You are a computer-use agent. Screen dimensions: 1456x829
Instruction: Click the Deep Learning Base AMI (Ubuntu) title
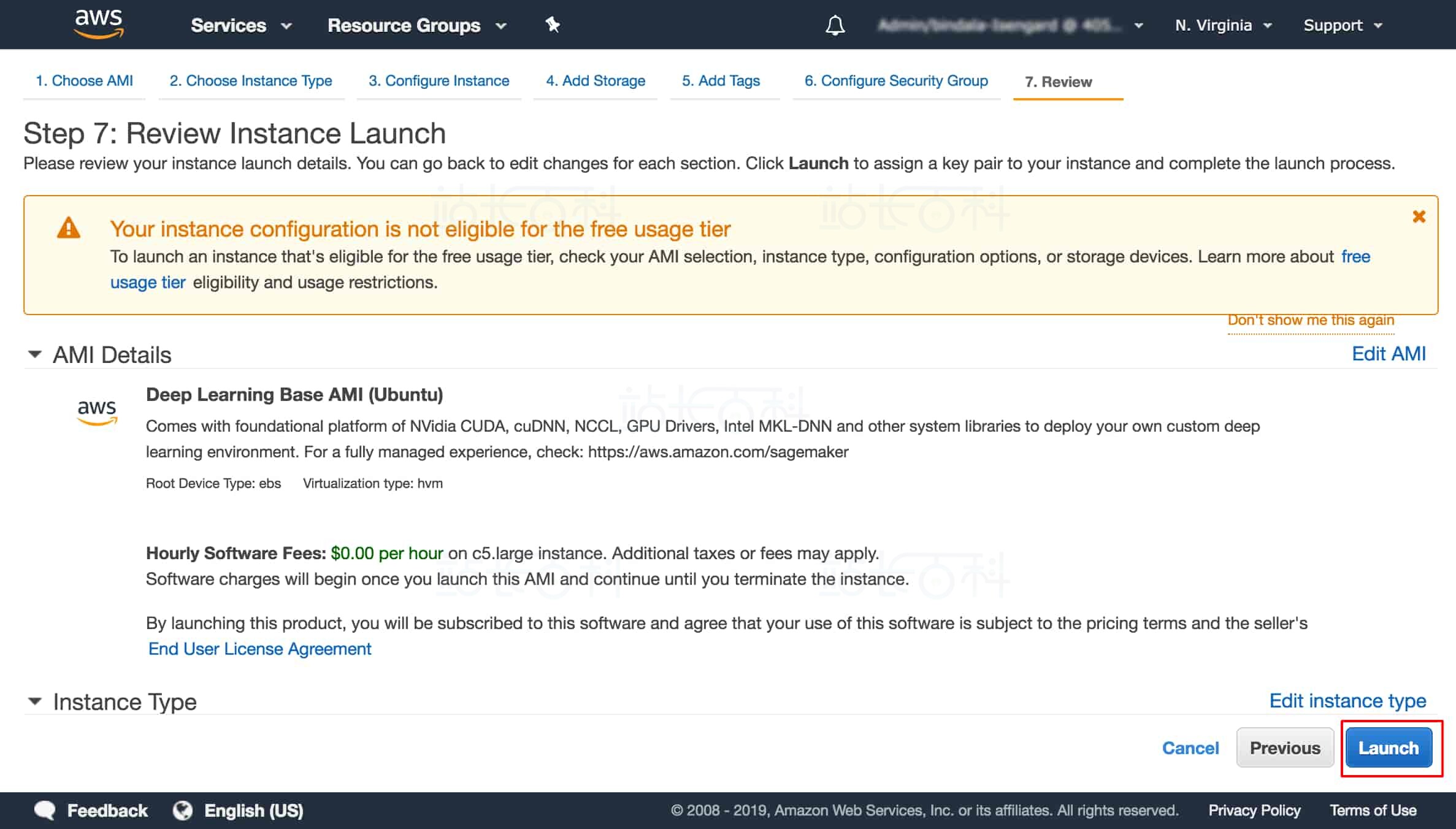tap(294, 394)
